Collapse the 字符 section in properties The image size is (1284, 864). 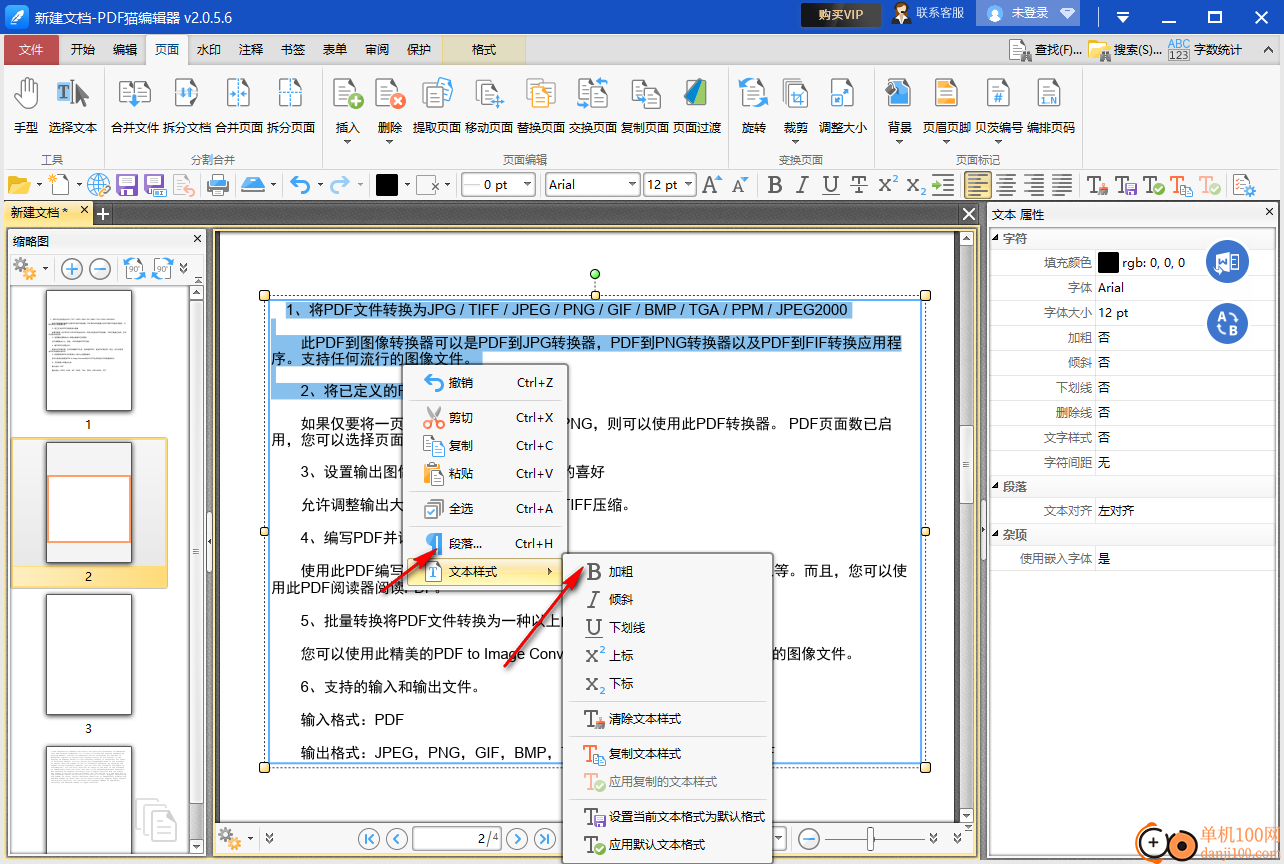996,238
